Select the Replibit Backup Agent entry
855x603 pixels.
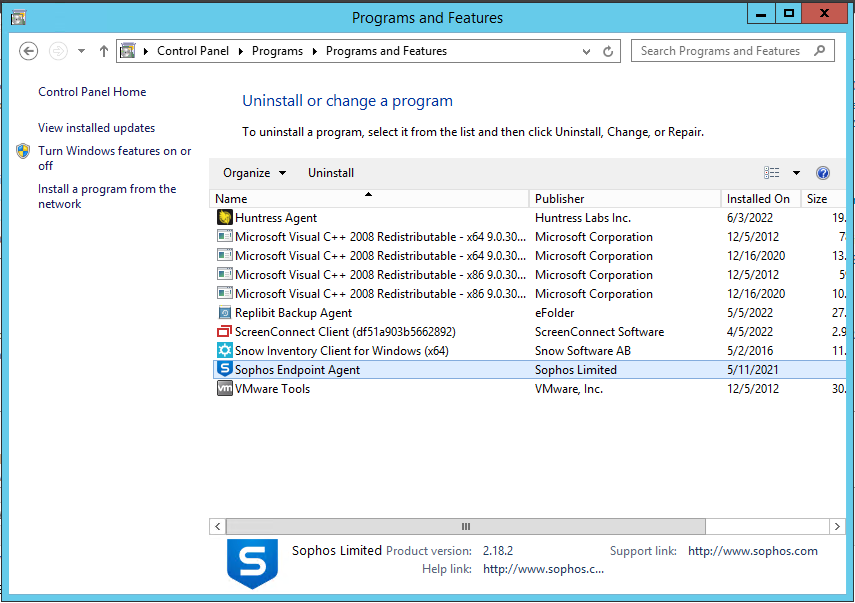(x=529, y=312)
